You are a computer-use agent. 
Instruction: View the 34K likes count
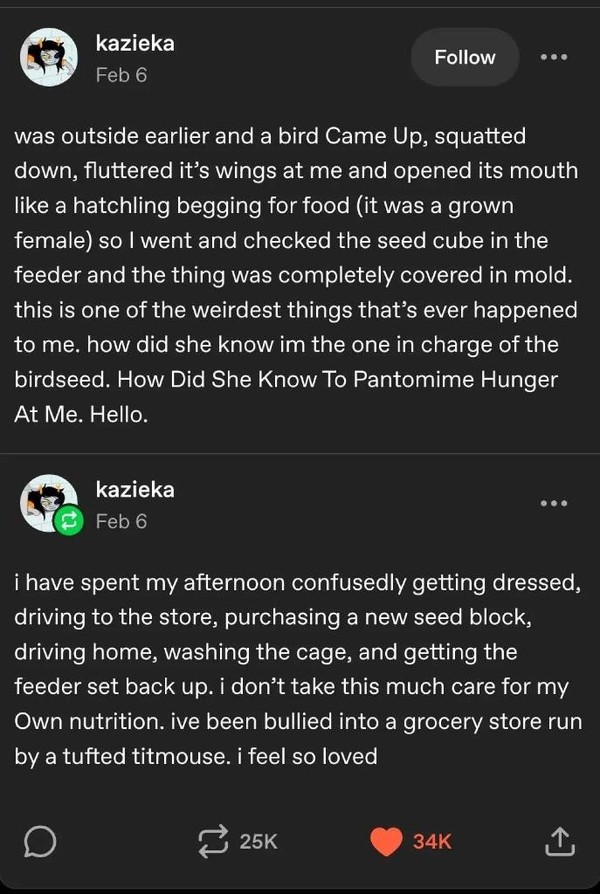(x=432, y=842)
